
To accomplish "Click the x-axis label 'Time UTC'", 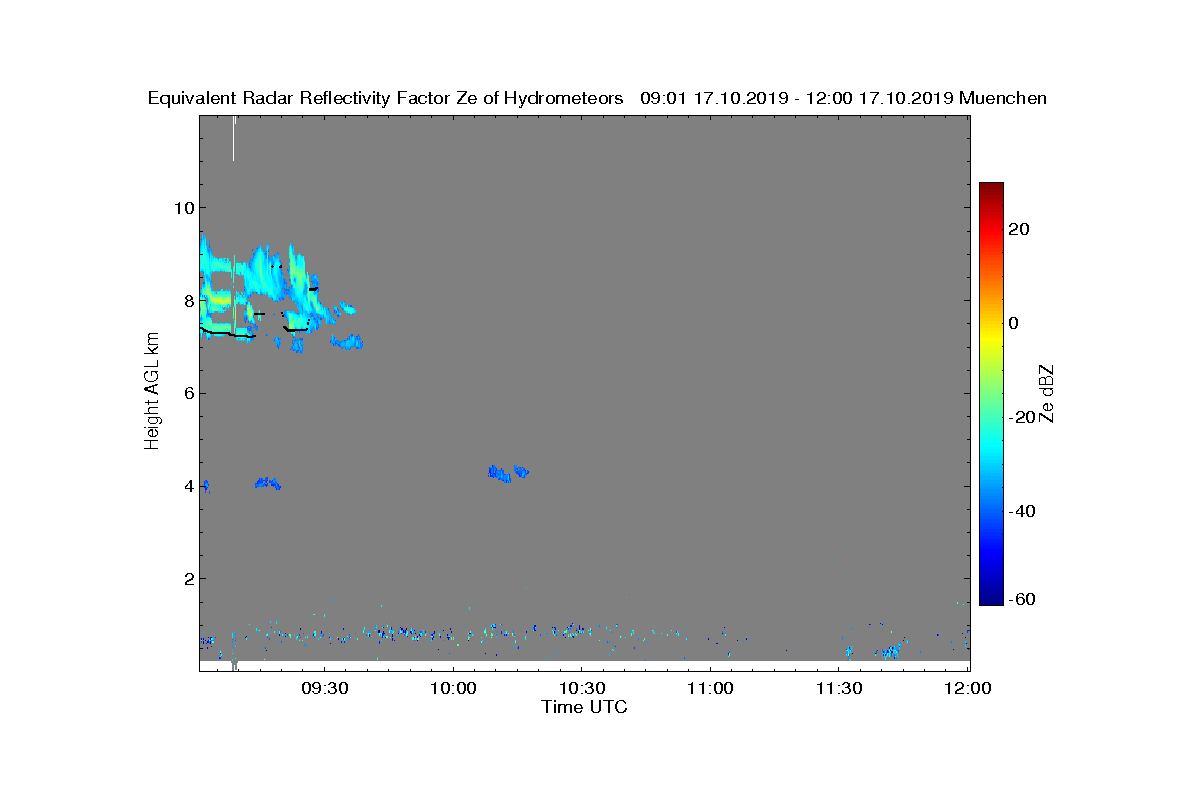I will [x=585, y=707].
